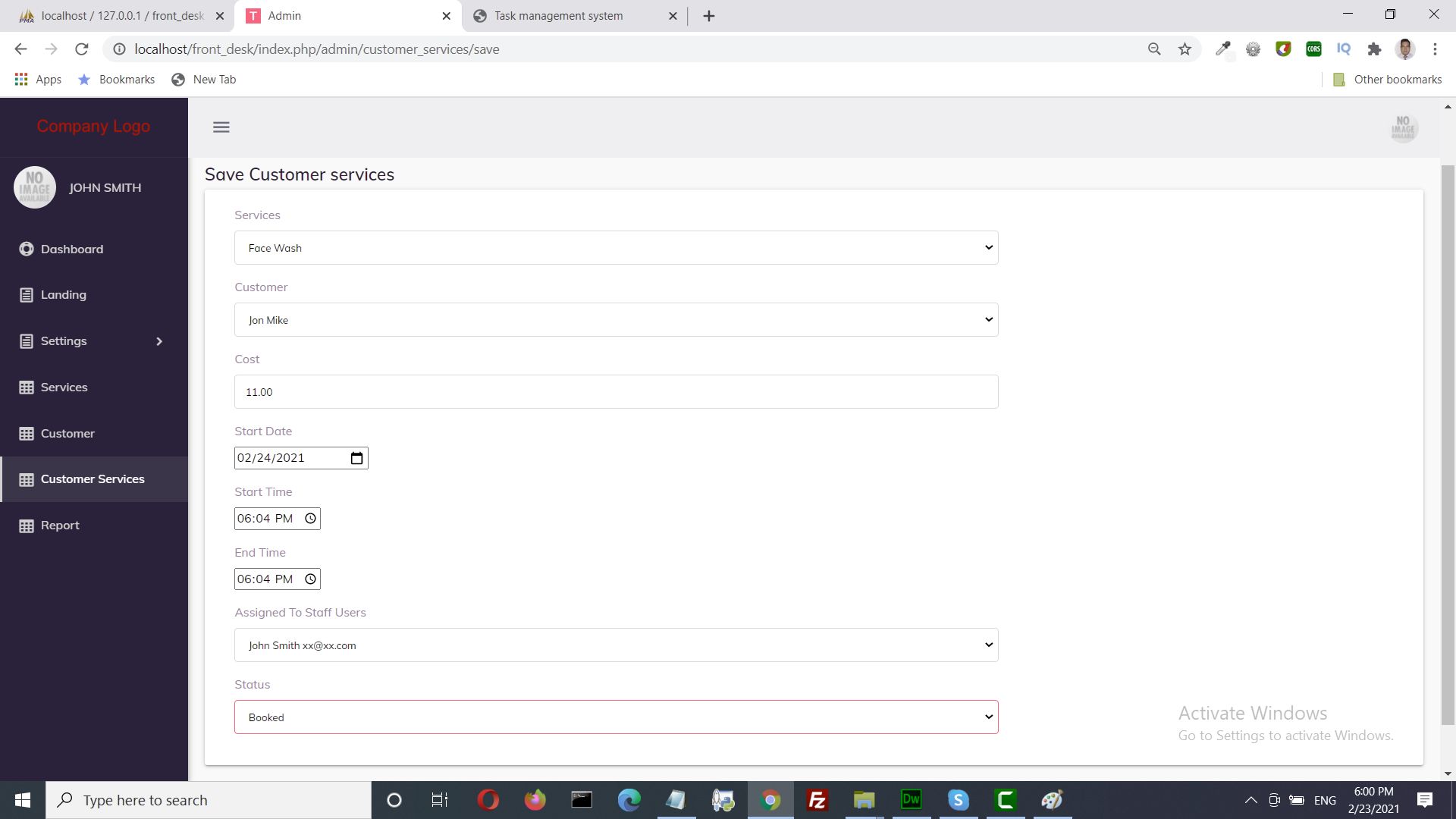
Task: Click into the Cost input field
Action: click(616, 392)
